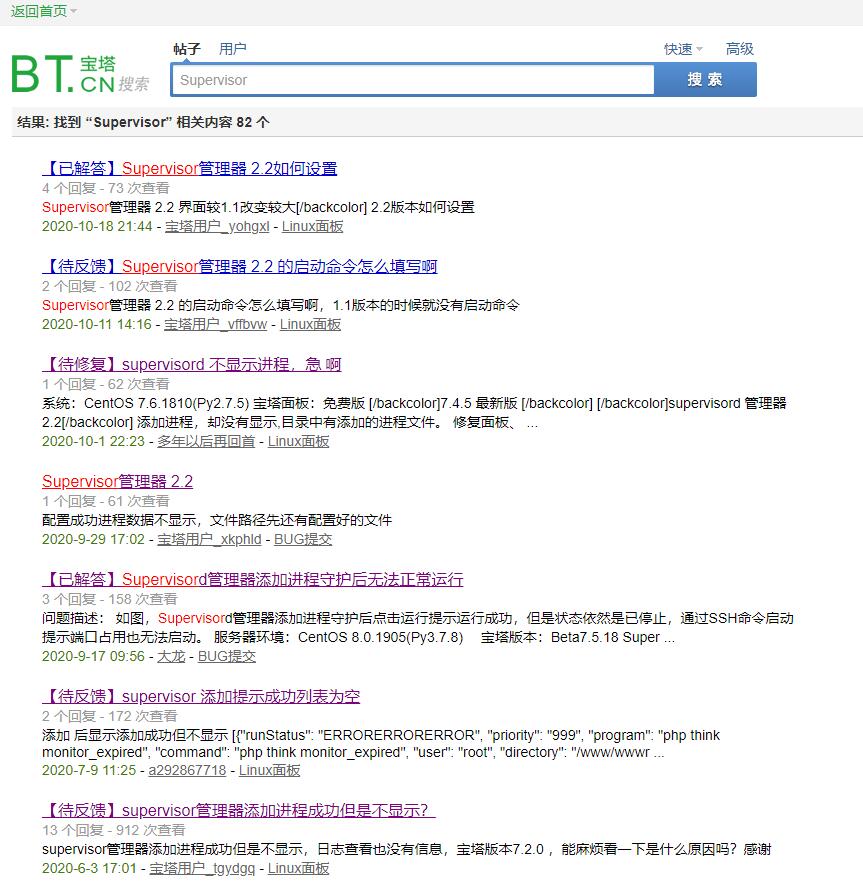Click timestamp 2020-10-11 14:16
863x894 pixels.
click(x=97, y=324)
